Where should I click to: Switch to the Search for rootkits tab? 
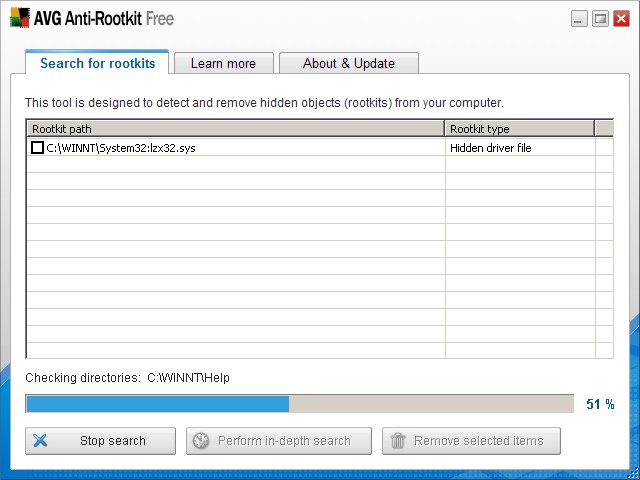click(97, 63)
